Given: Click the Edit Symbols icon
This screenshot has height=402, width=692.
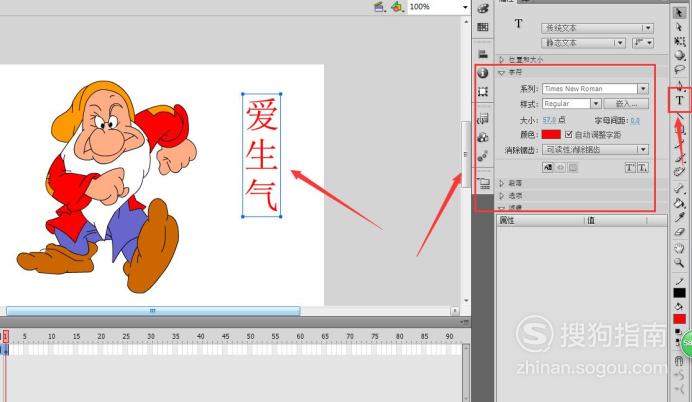Looking at the screenshot, I should coord(397,7).
